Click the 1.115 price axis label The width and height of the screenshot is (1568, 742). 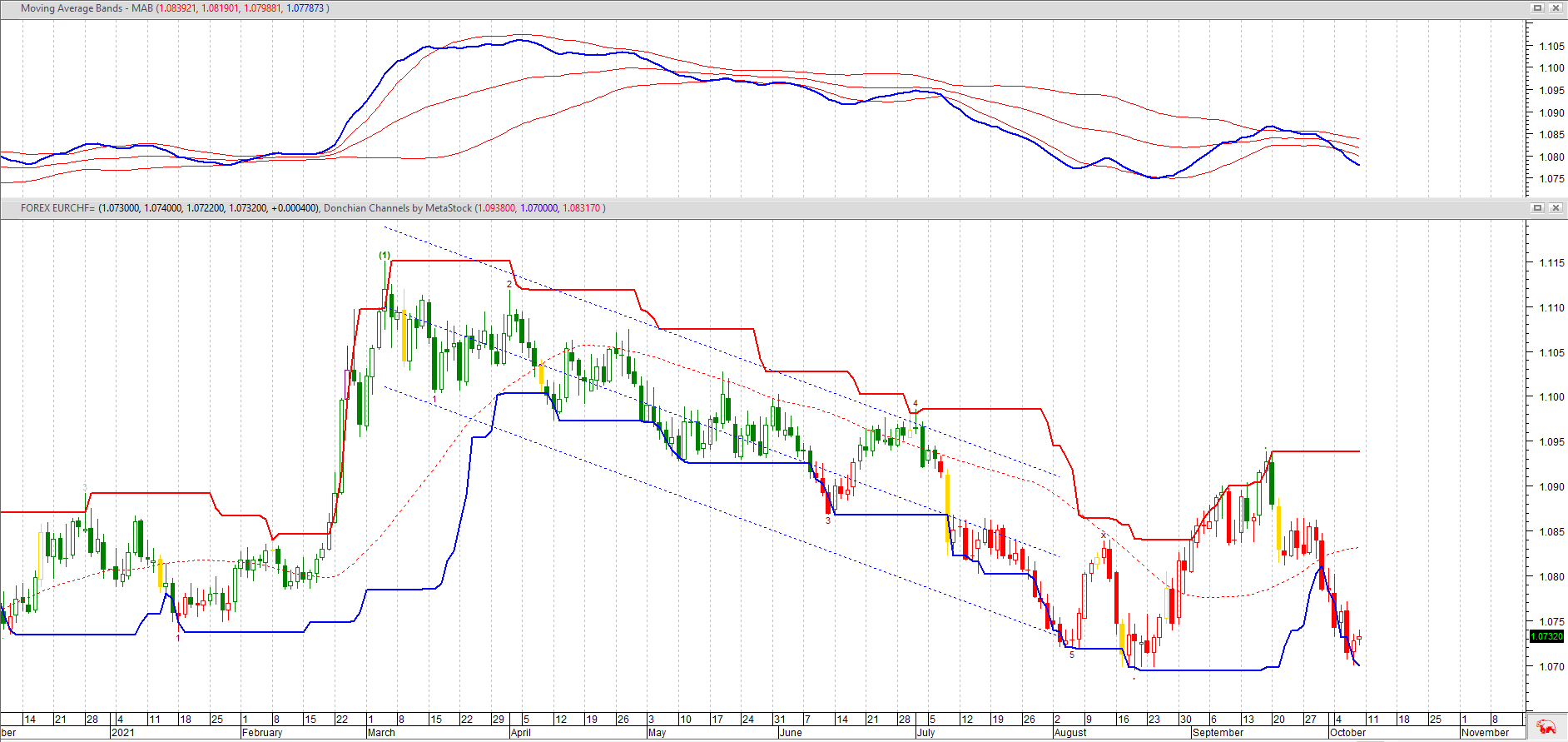coord(1552,262)
